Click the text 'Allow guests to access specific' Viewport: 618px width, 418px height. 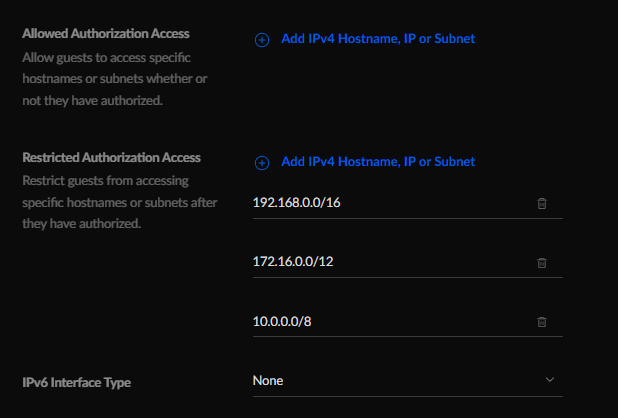click(106, 58)
